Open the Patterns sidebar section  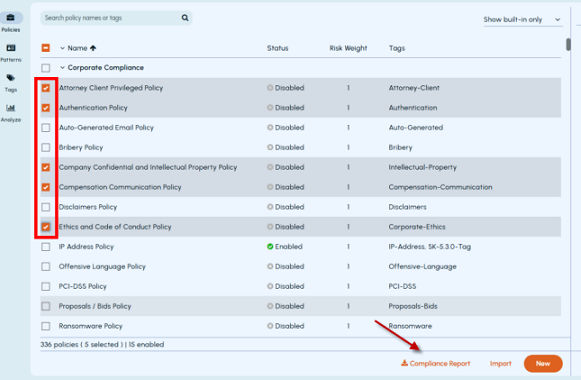click(x=11, y=53)
